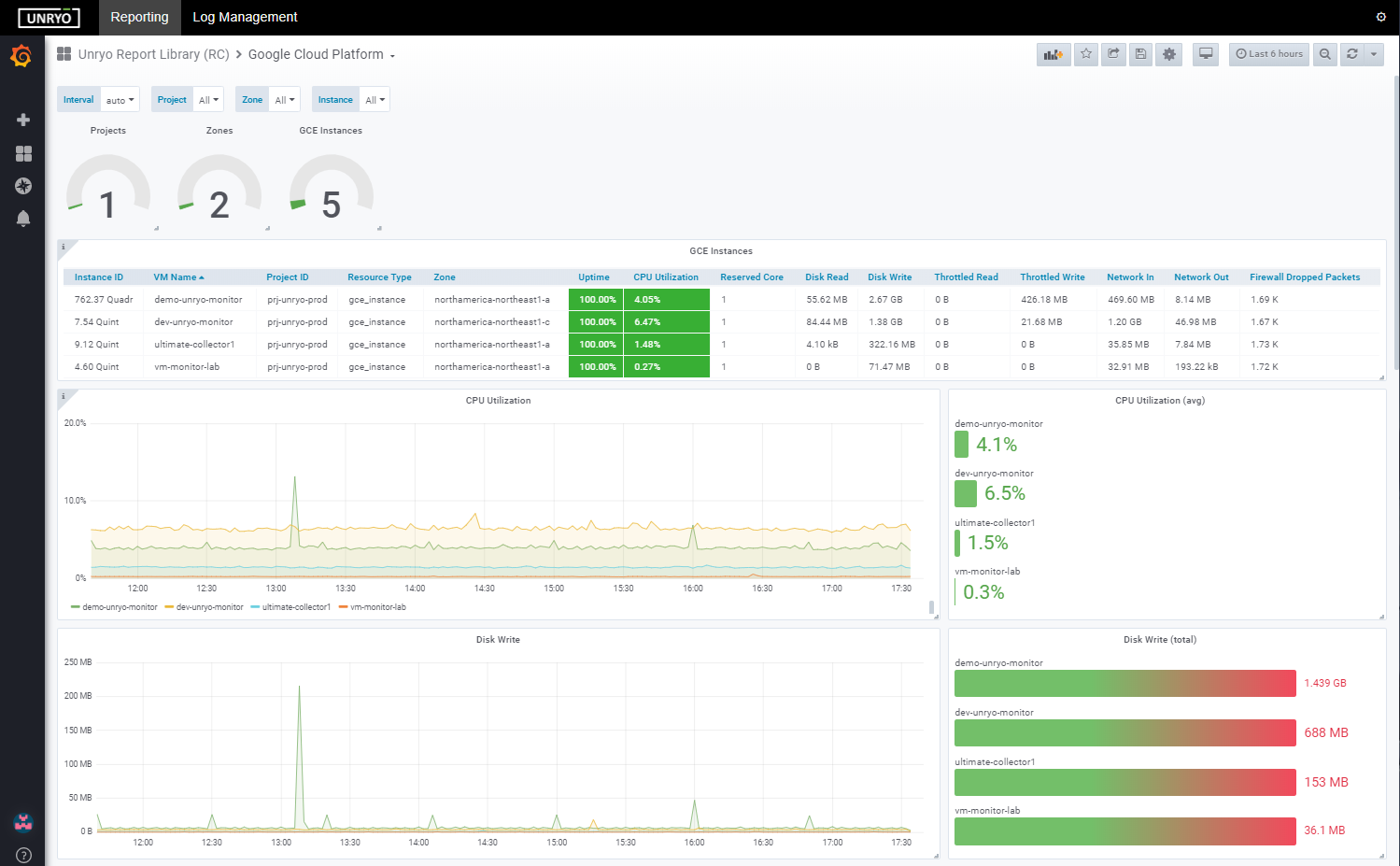Save the dashboard with the disk icon
The image size is (1400, 866).
1140,54
